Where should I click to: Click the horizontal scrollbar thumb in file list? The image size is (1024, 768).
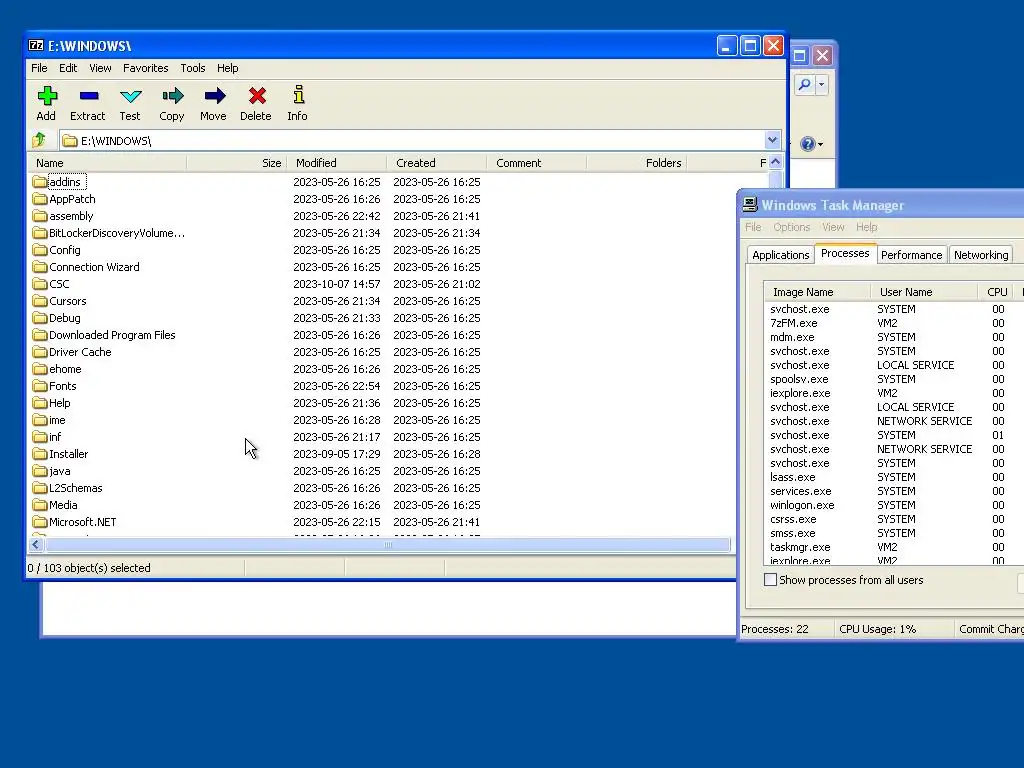(387, 544)
